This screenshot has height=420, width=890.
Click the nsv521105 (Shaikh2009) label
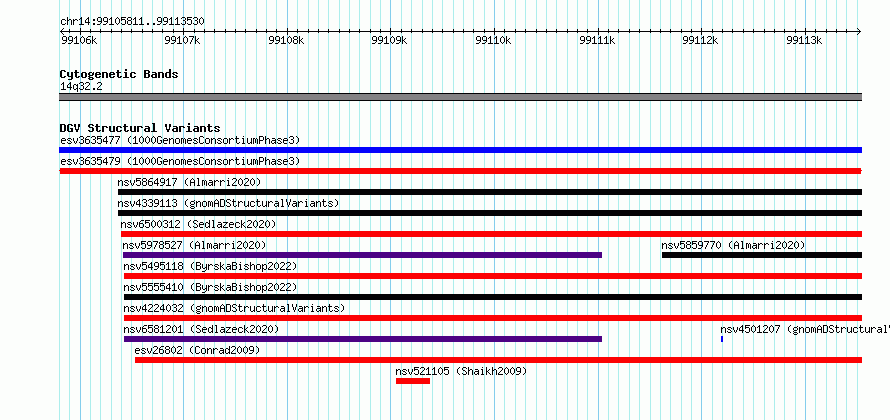click(x=461, y=371)
